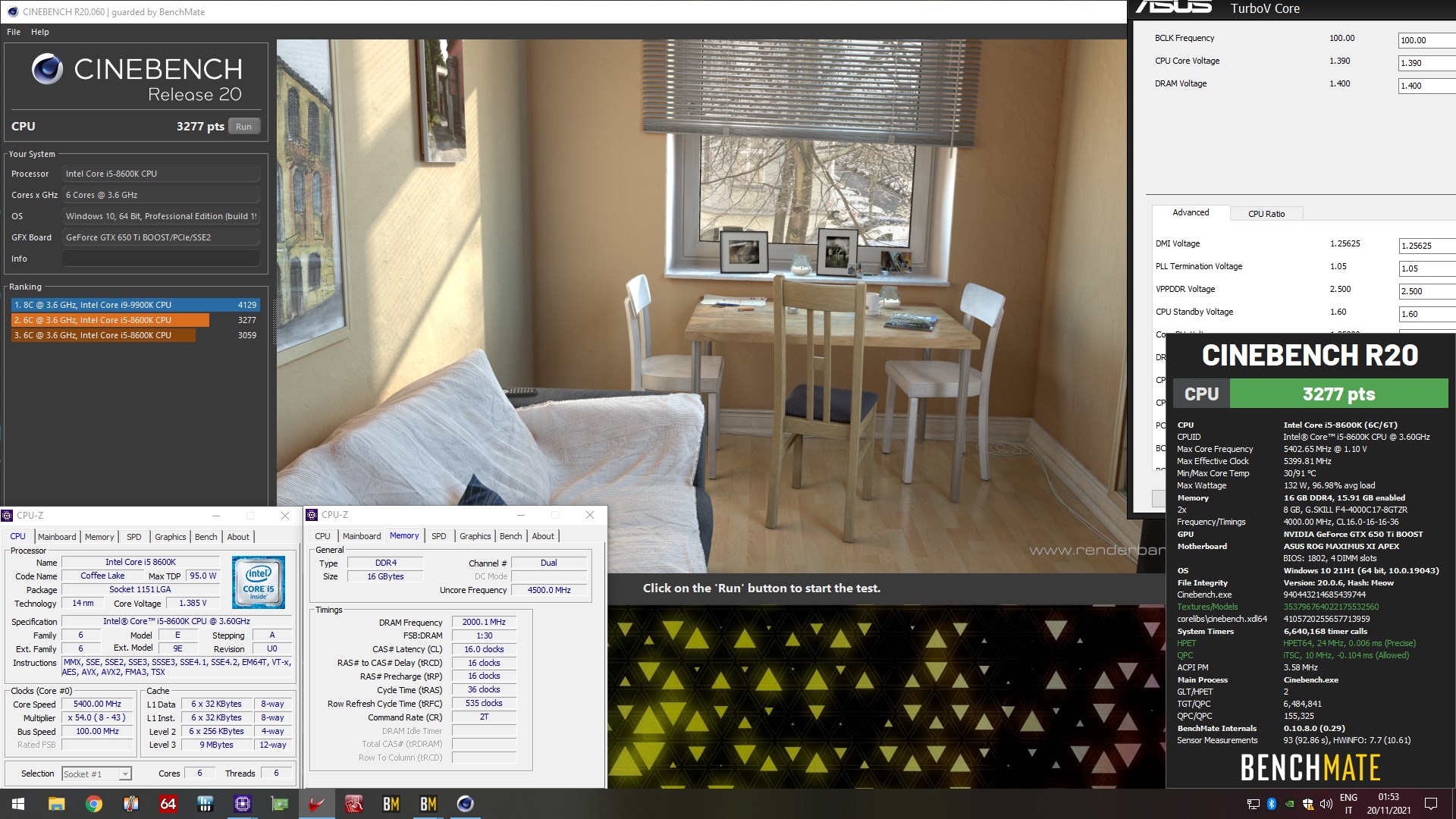The height and width of the screenshot is (819, 1456).
Task: Click the DMI Voltage input field in TurboV
Action: [1427, 246]
